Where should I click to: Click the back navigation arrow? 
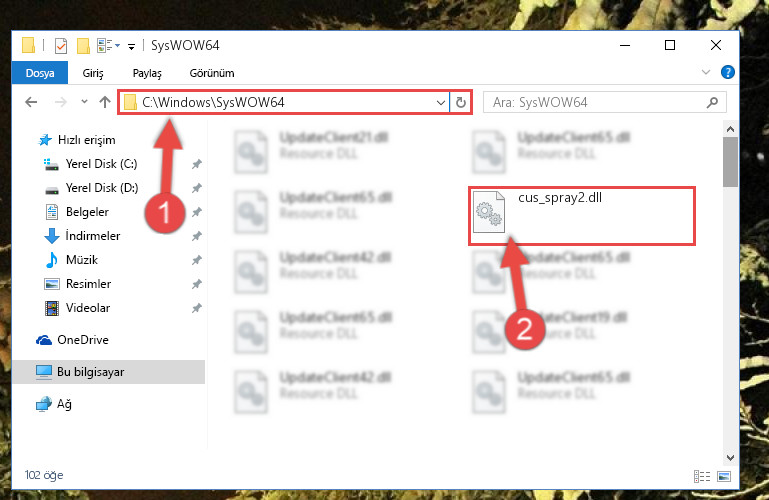[x=31, y=102]
